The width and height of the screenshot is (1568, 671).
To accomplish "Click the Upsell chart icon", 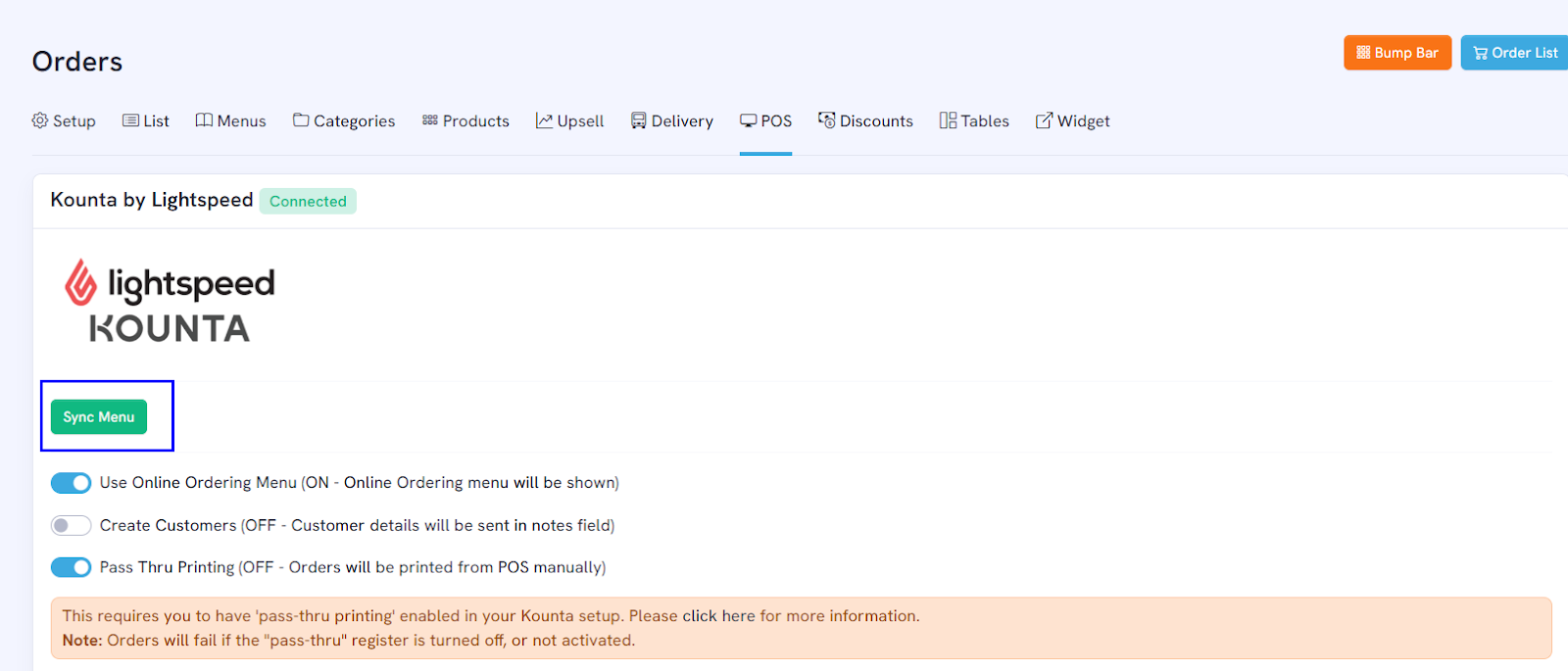I will (544, 120).
